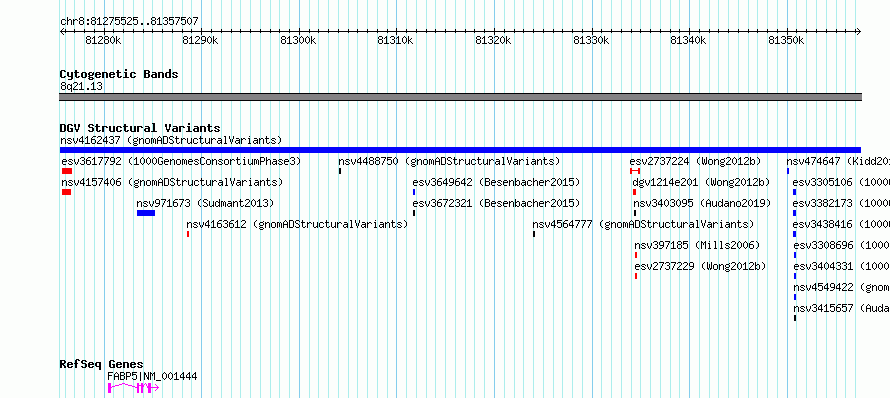The height and width of the screenshot is (398, 890).
Task: Open esv3404331 variant label
Action: click(841, 266)
